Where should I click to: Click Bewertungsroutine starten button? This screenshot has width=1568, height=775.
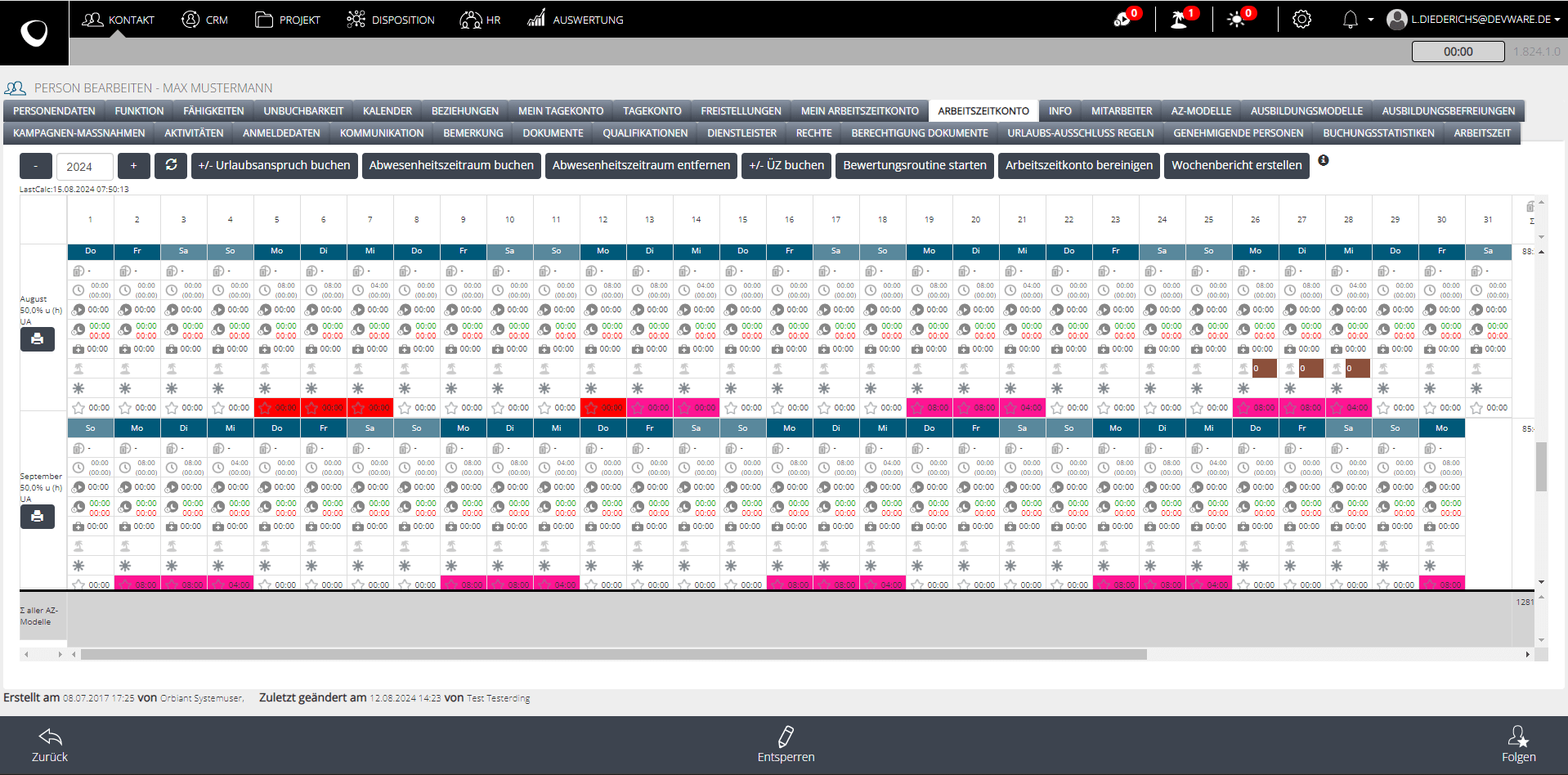click(x=915, y=165)
